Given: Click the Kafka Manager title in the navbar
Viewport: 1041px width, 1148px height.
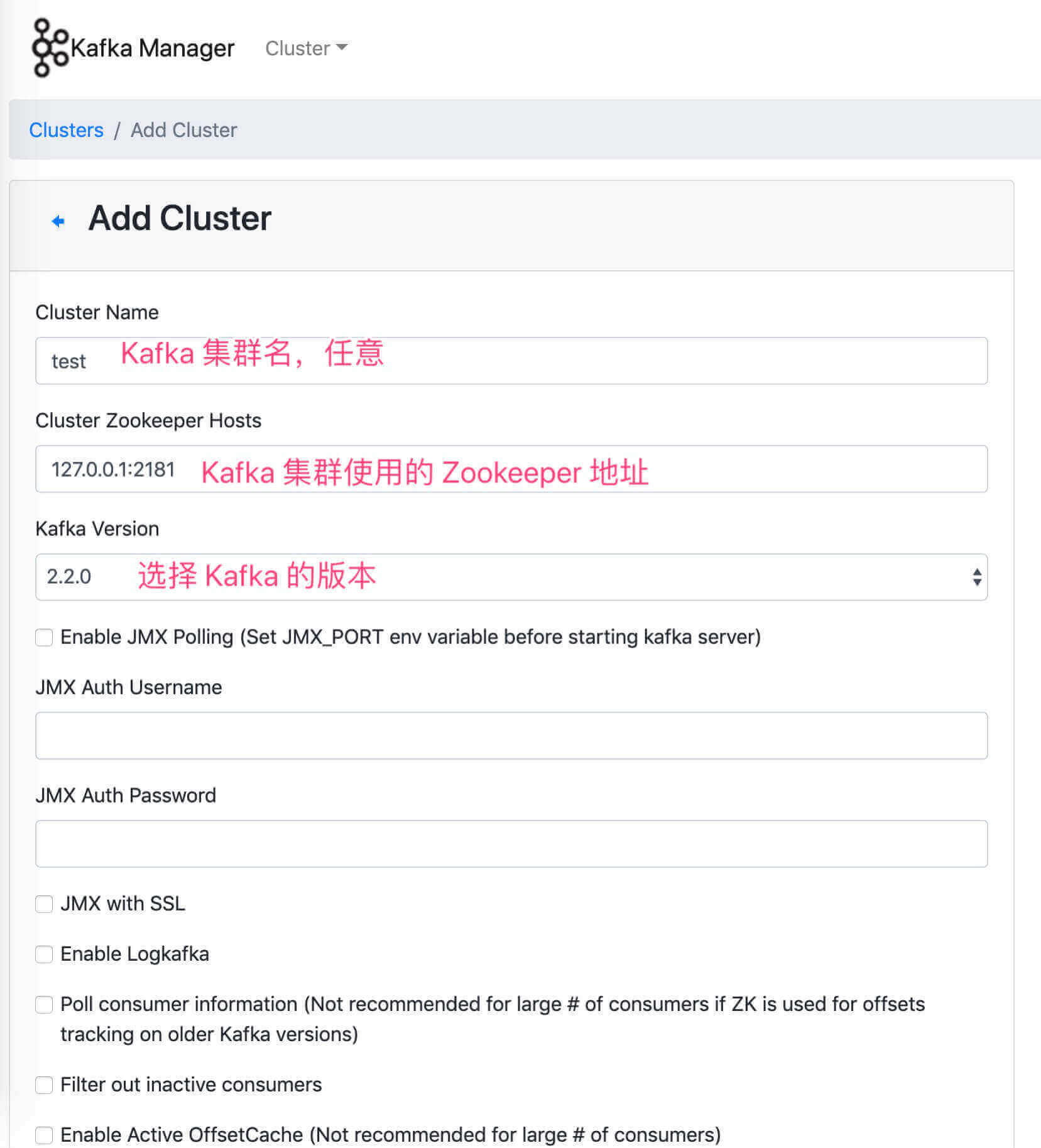Looking at the screenshot, I should [x=153, y=47].
